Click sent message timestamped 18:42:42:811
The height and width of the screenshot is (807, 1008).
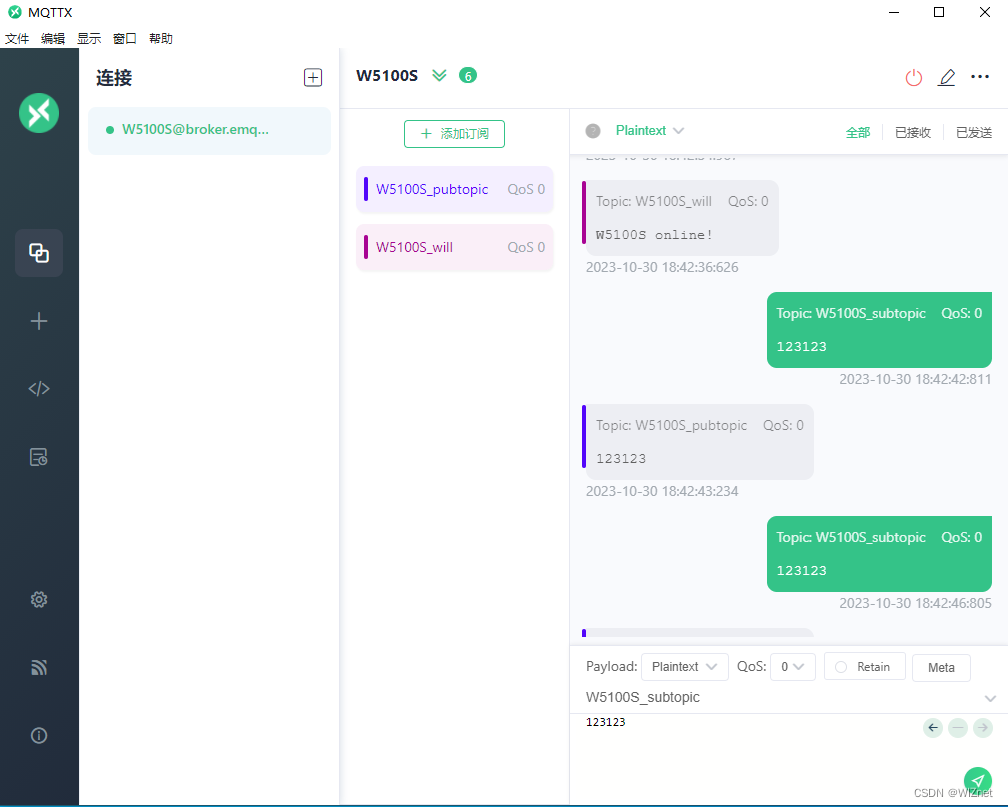(879, 330)
